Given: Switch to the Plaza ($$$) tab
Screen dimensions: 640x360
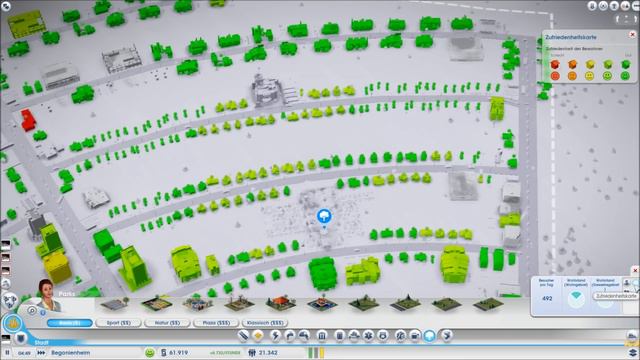Looking at the screenshot, I should pyautogui.click(x=216, y=323).
